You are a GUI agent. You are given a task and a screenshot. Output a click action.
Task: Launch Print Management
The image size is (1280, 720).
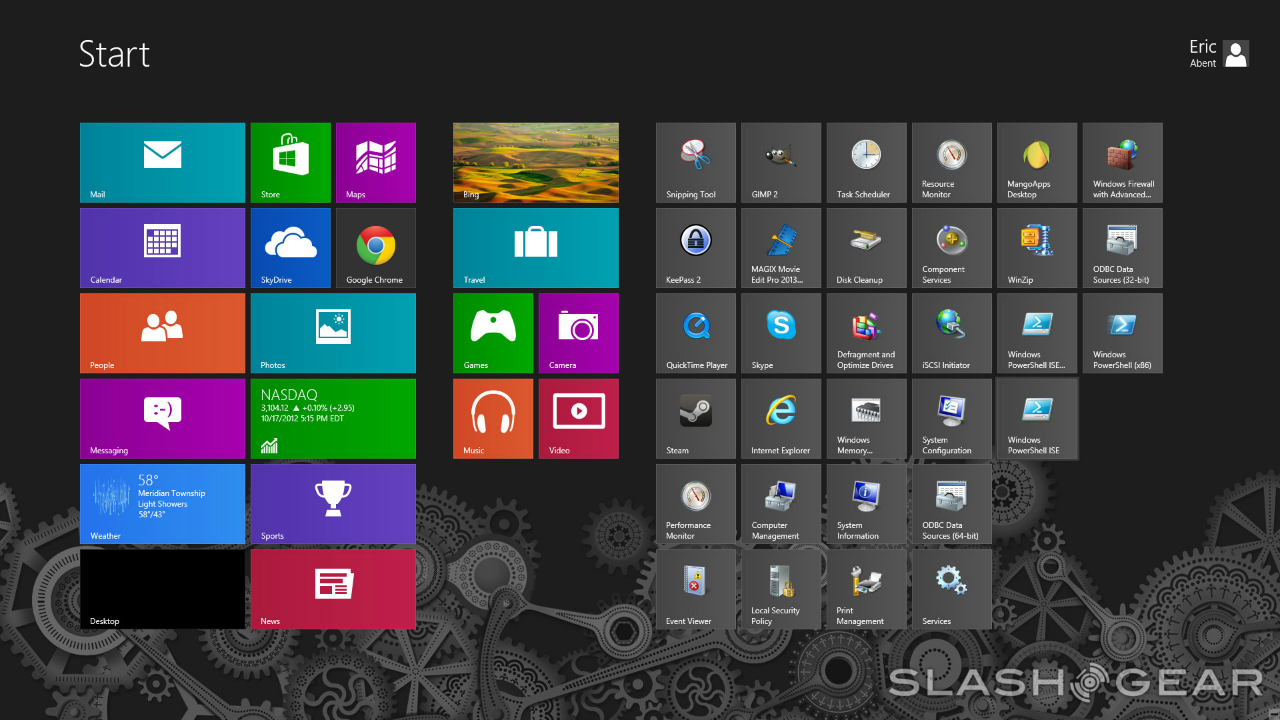[867, 589]
